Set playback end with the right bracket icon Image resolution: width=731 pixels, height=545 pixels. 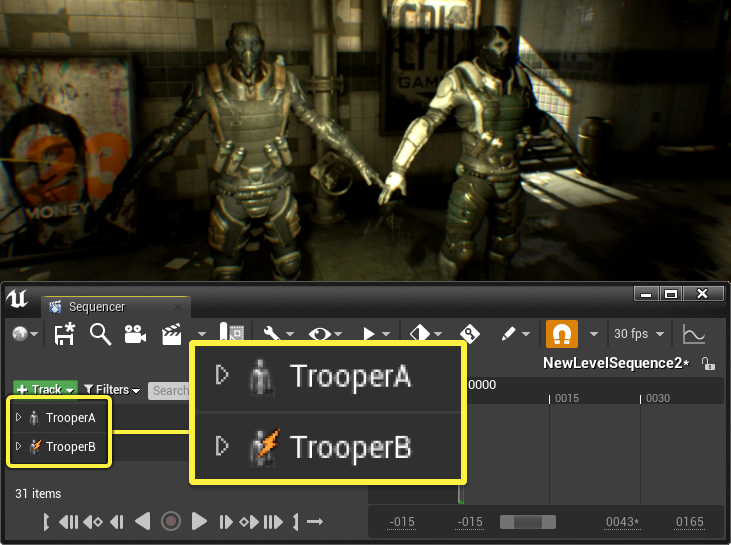pyautogui.click(x=295, y=522)
